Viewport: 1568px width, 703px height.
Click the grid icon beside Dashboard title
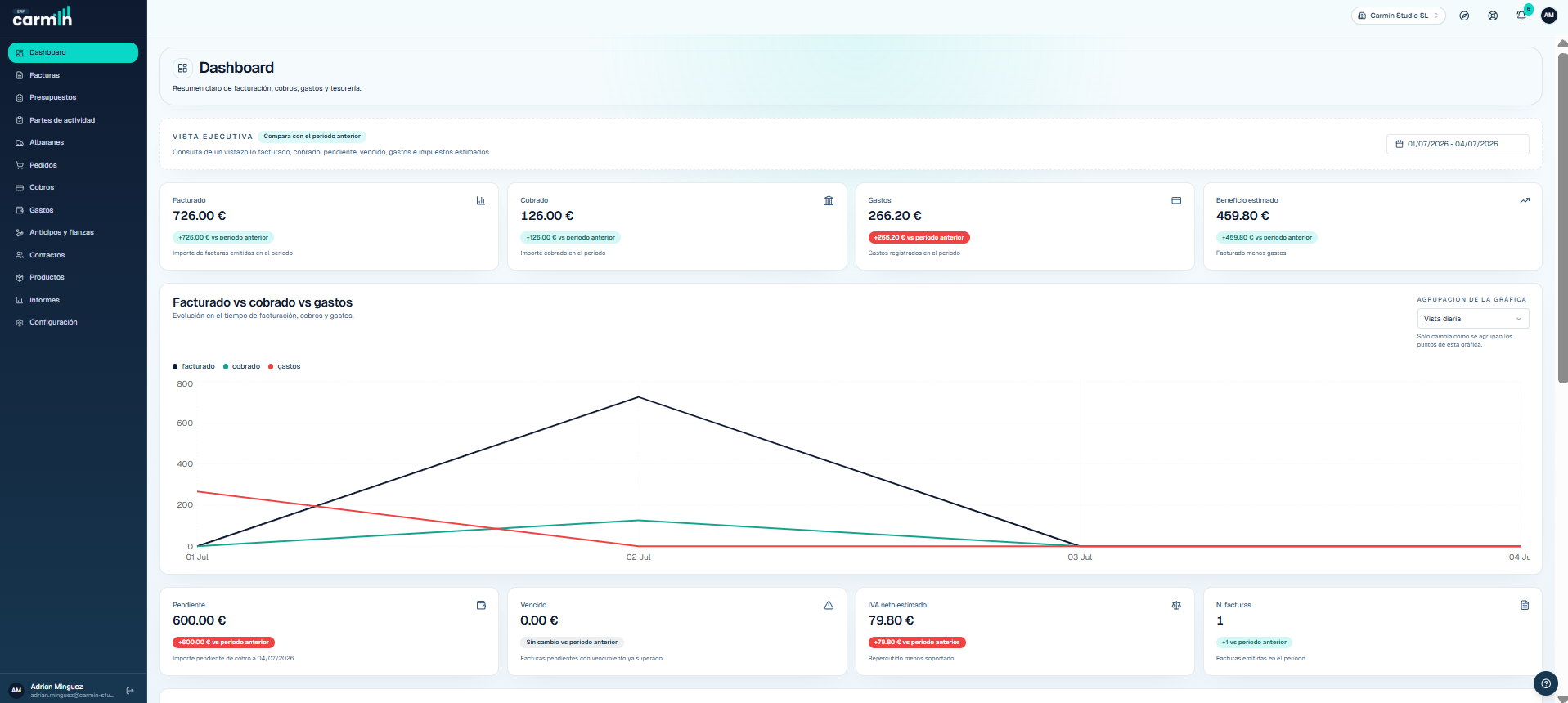click(x=182, y=68)
